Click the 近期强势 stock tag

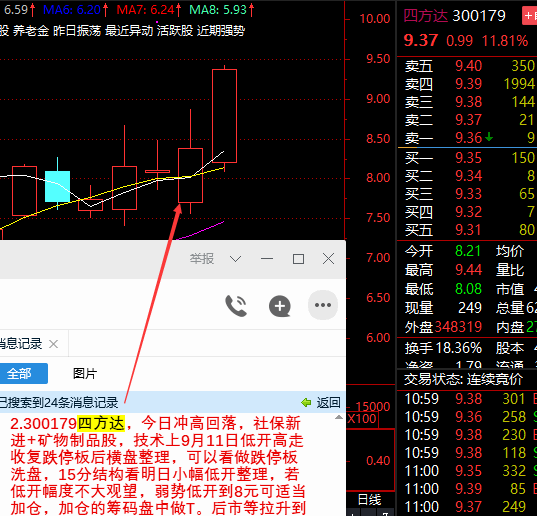click(x=221, y=31)
